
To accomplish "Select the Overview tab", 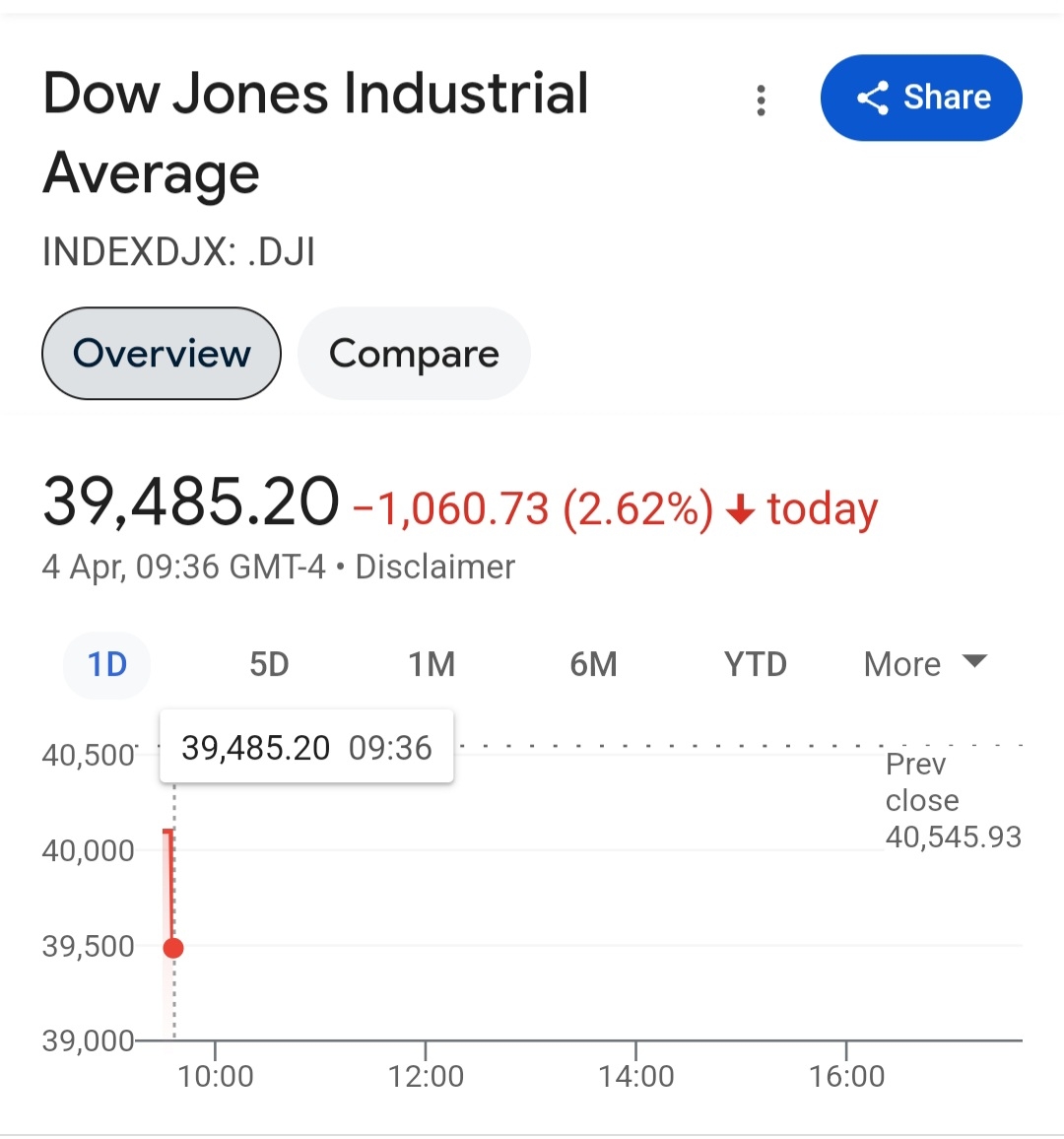I will (162, 354).
